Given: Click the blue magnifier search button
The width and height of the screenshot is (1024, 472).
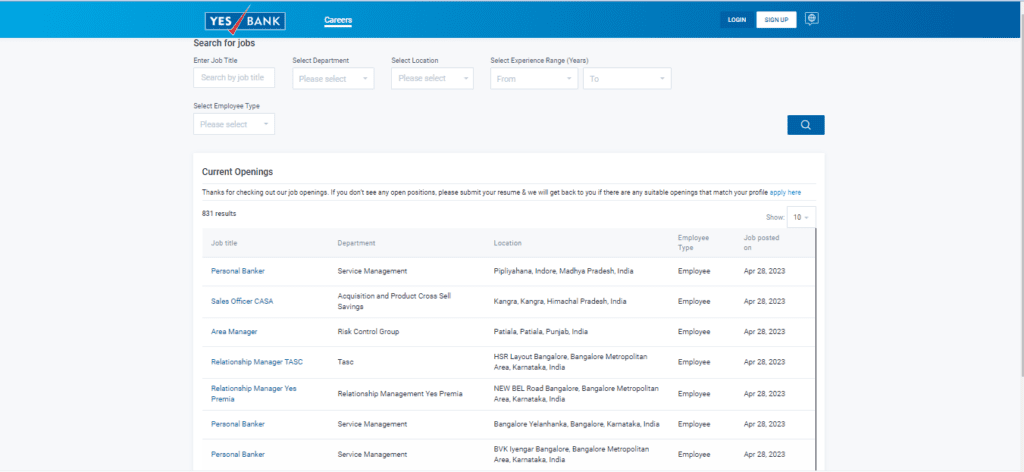Looking at the screenshot, I should pos(806,125).
